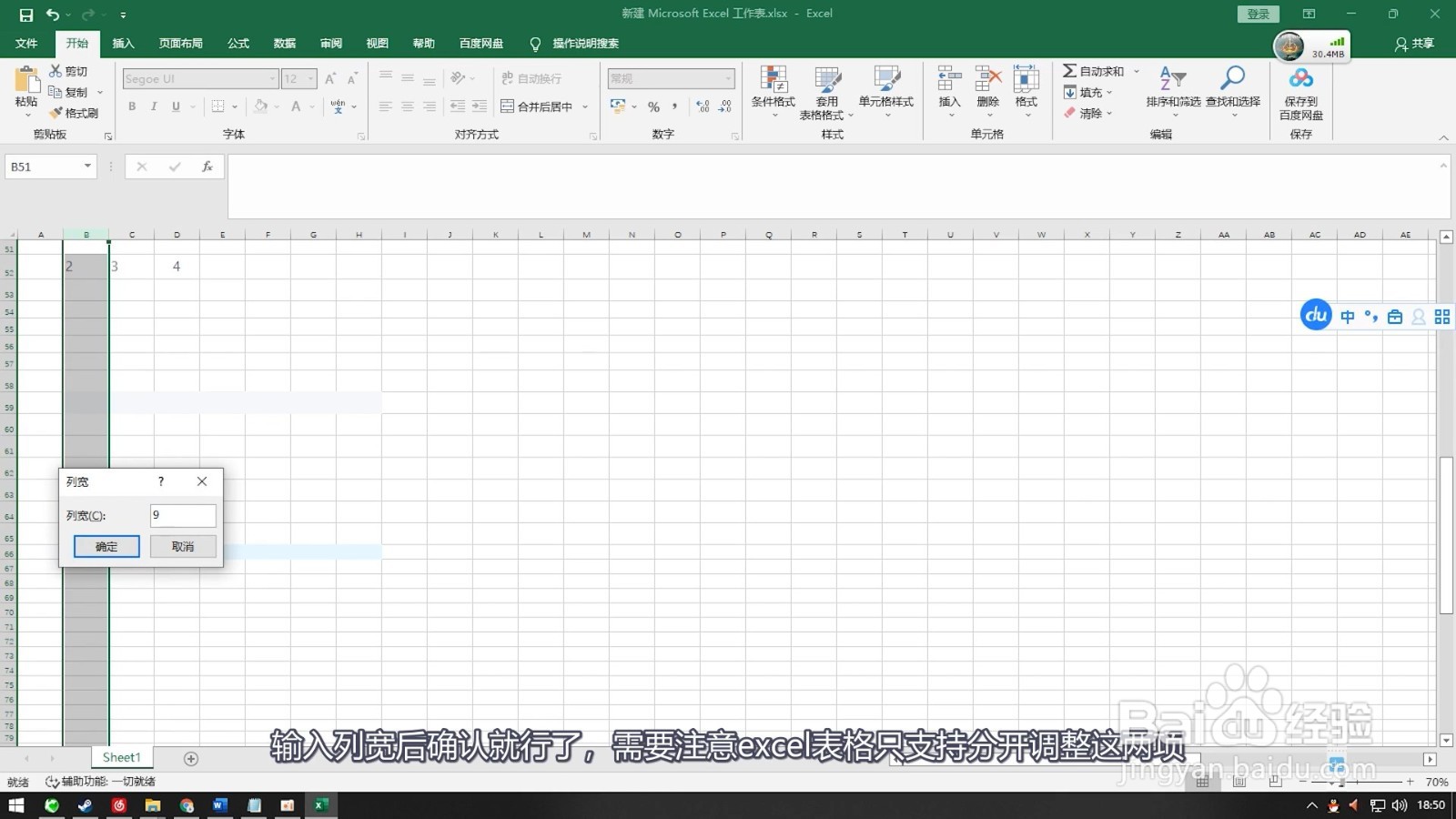Click the Cut (剪切) button
The image size is (1456, 819).
pyautogui.click(x=68, y=71)
